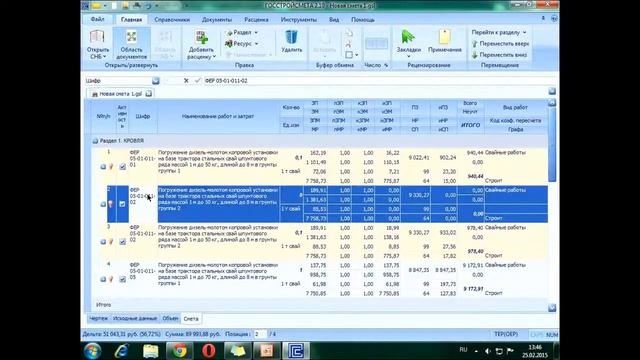Open Opera browser from the taskbar

(x=209, y=351)
